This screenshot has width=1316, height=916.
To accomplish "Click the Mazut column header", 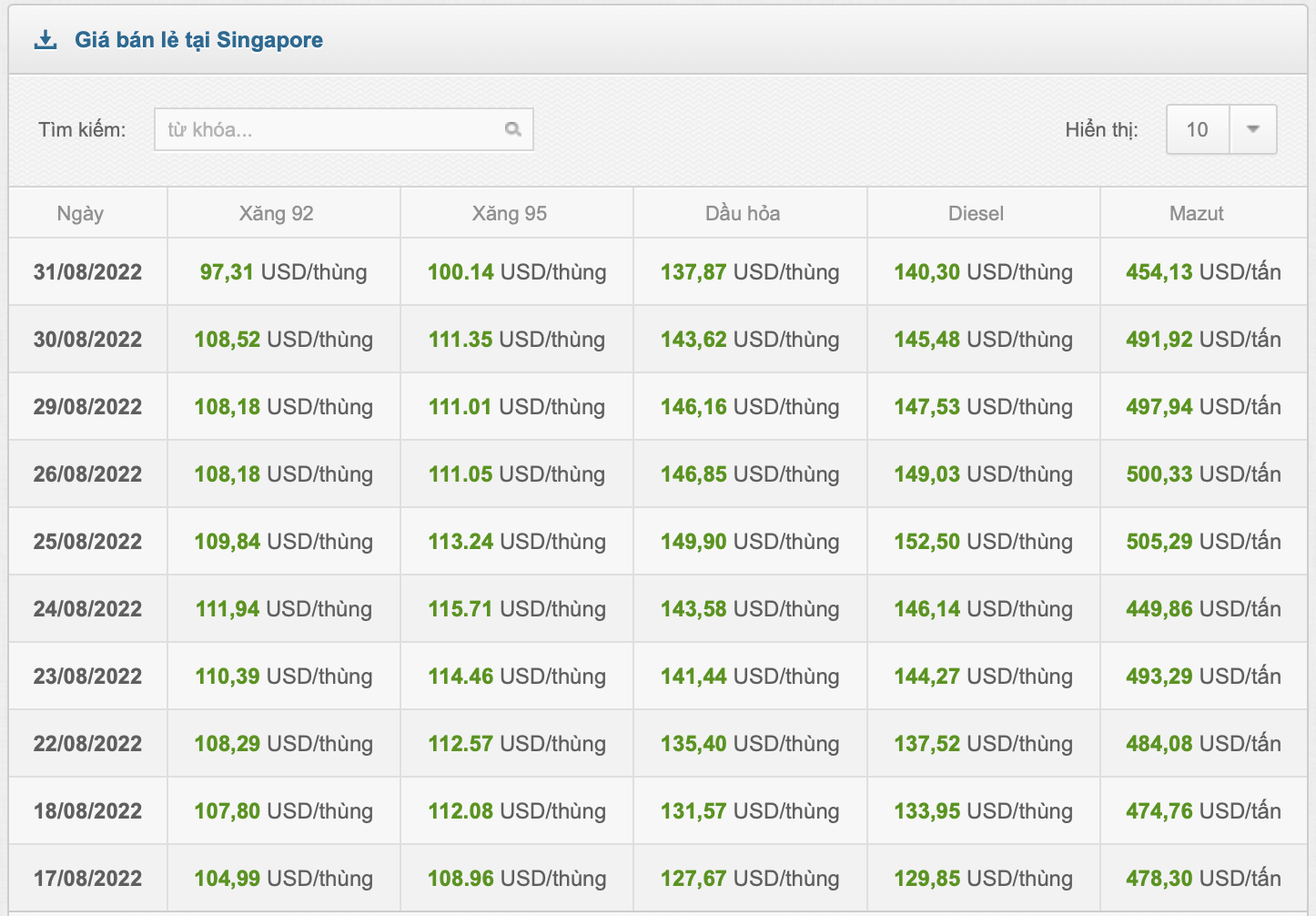I will [x=1196, y=213].
